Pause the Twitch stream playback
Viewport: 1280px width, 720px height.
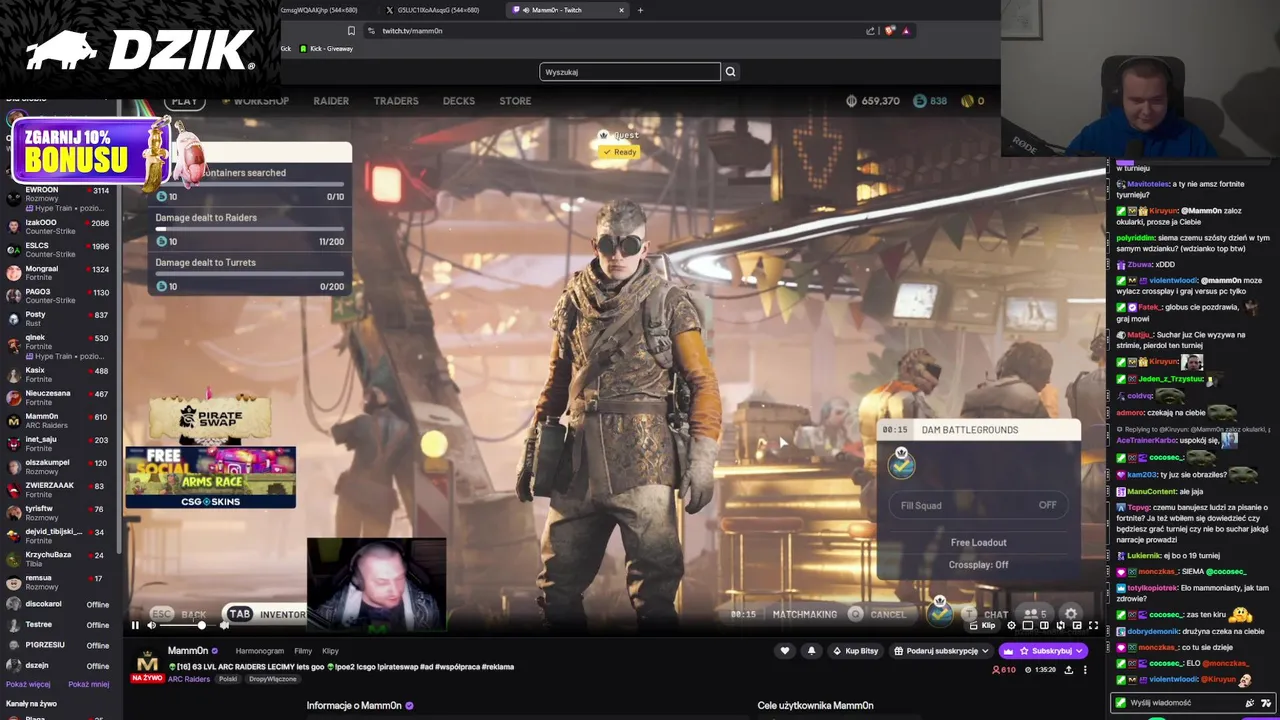pos(135,625)
